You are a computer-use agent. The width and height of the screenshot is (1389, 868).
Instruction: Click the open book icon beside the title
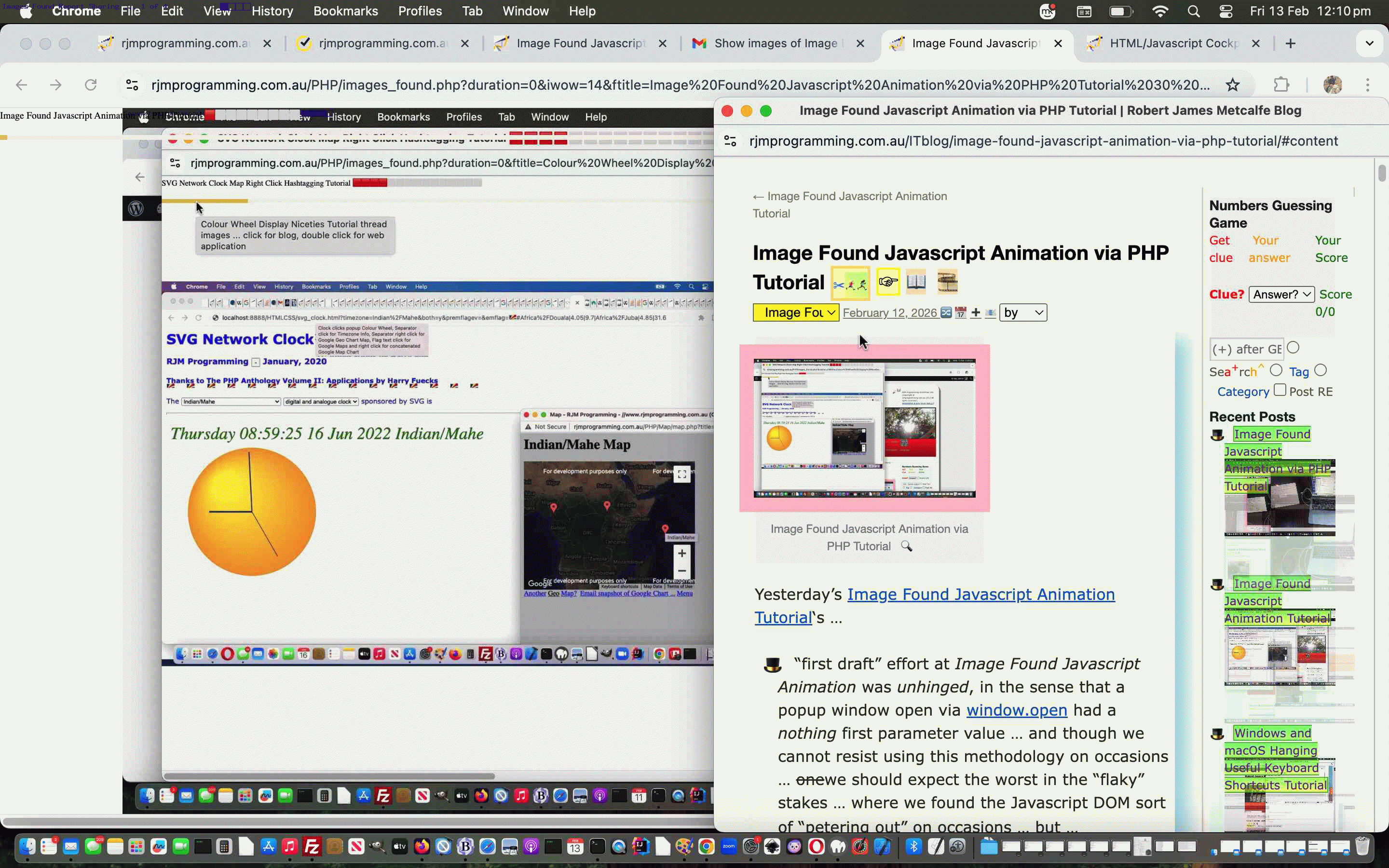click(x=916, y=282)
